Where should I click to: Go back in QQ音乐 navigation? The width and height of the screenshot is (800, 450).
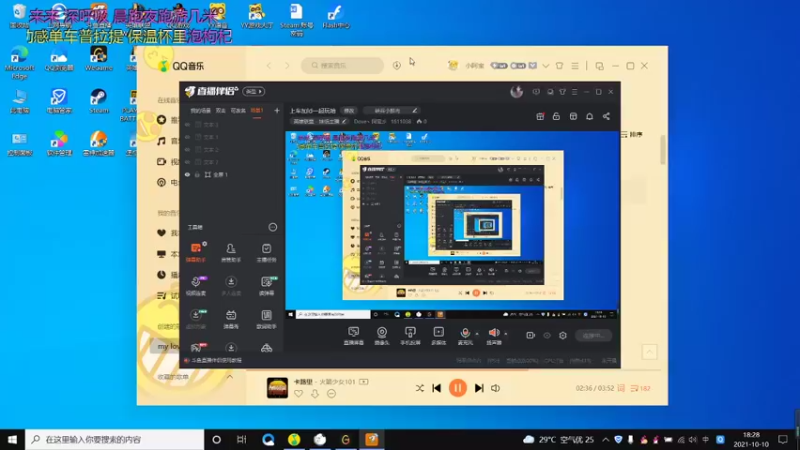tap(269, 65)
